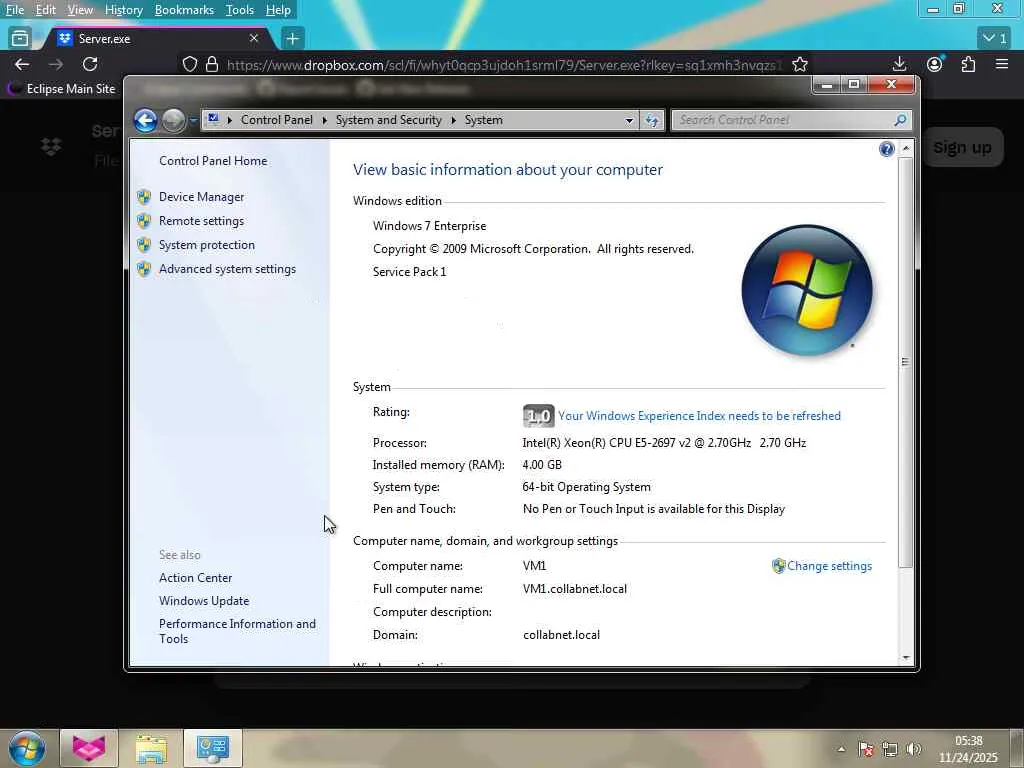
Task: Select the Server.exe browser tab
Action: (x=158, y=39)
